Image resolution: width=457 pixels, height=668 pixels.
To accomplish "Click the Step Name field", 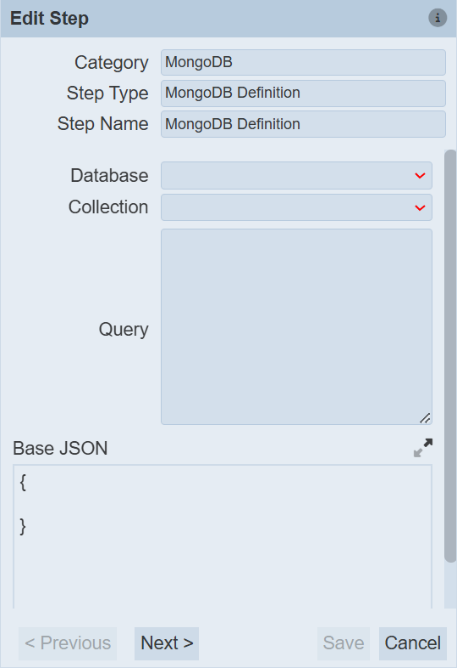I will pos(303,124).
